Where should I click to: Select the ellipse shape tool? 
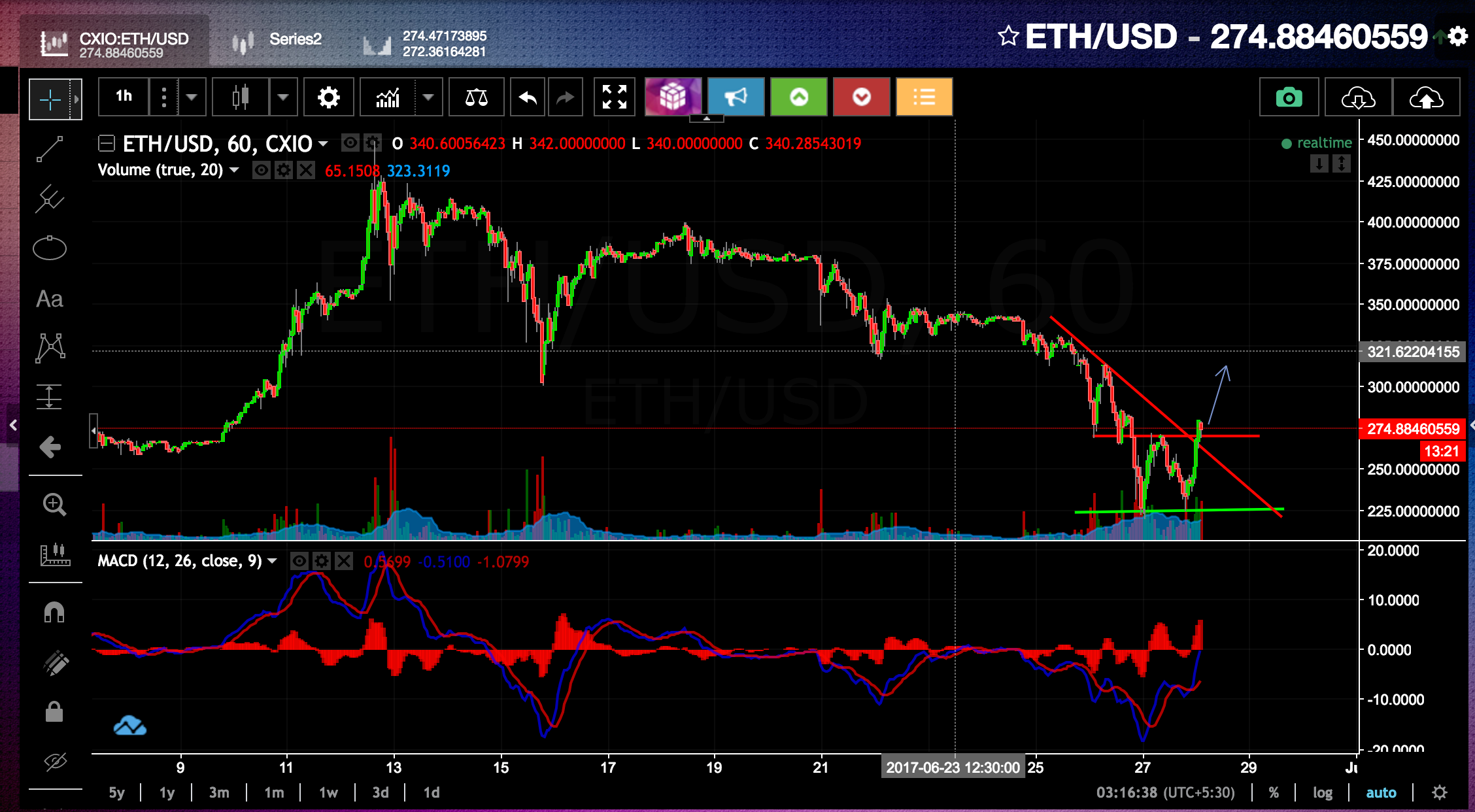coord(50,248)
